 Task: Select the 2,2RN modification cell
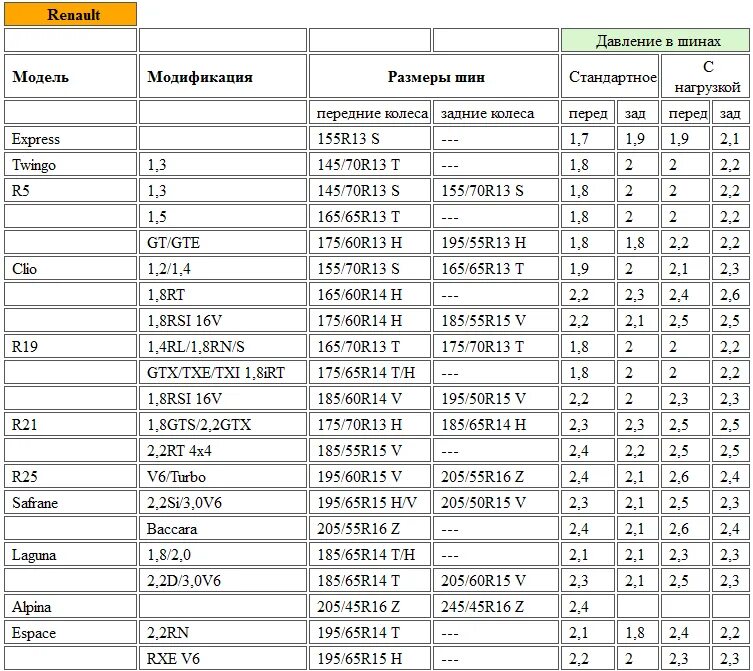tap(223, 632)
